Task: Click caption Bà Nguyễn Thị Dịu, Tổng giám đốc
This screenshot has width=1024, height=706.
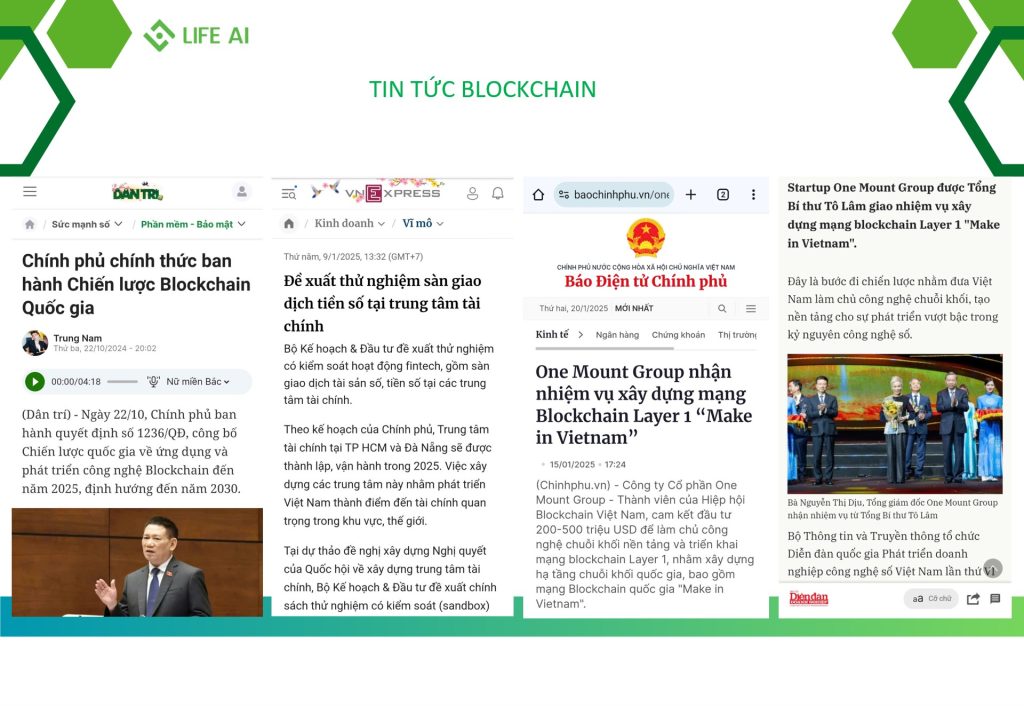Action: point(893,509)
